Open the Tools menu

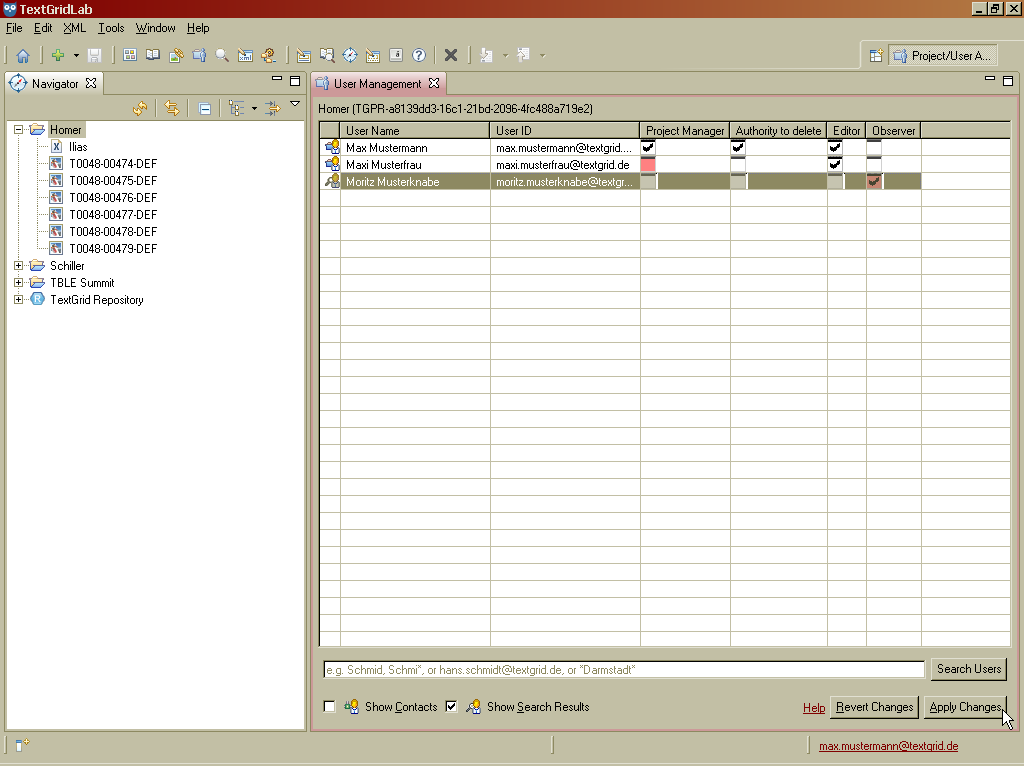pos(111,28)
